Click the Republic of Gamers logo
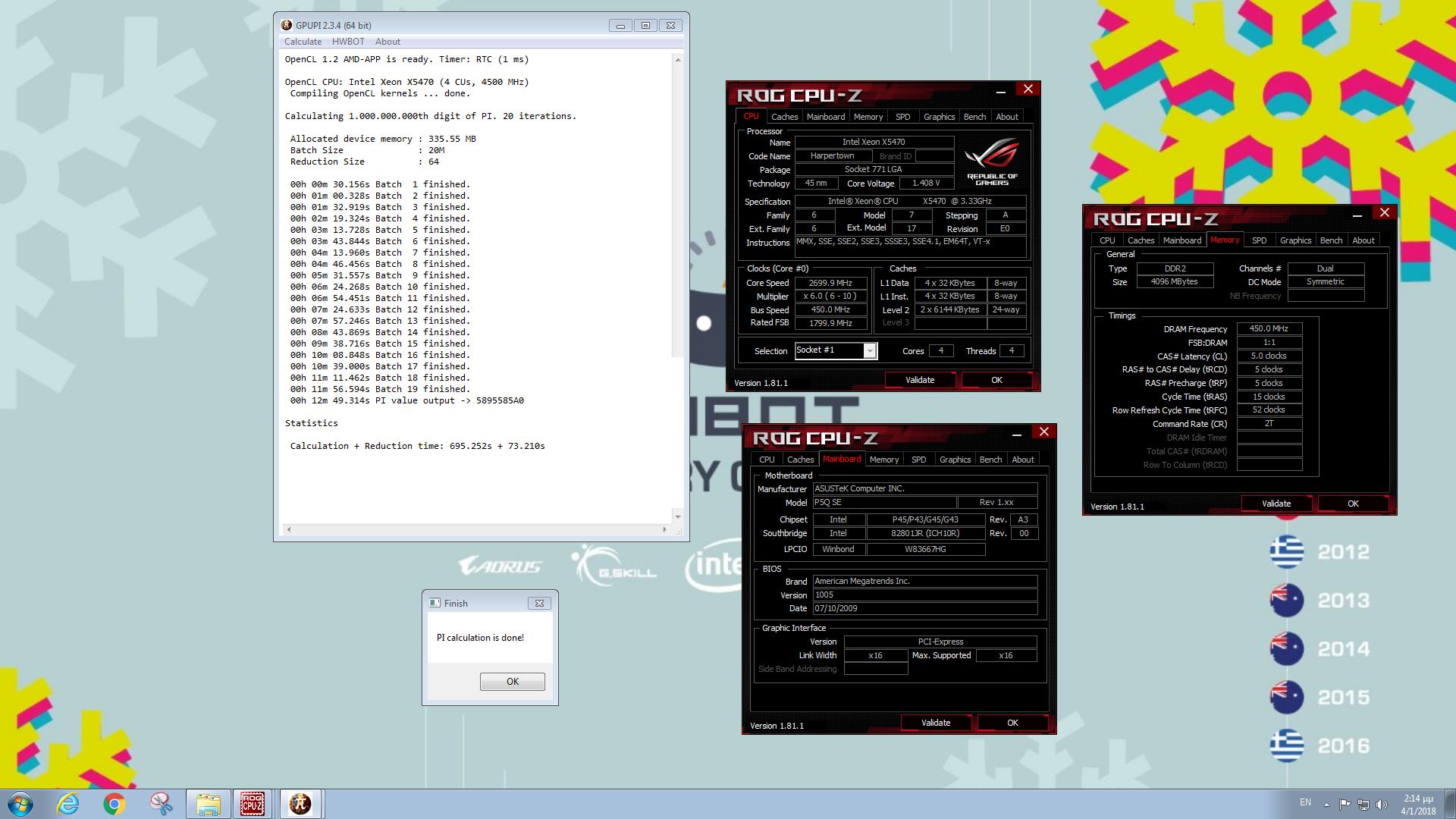Viewport: 1456px width, 819px height. point(992,162)
